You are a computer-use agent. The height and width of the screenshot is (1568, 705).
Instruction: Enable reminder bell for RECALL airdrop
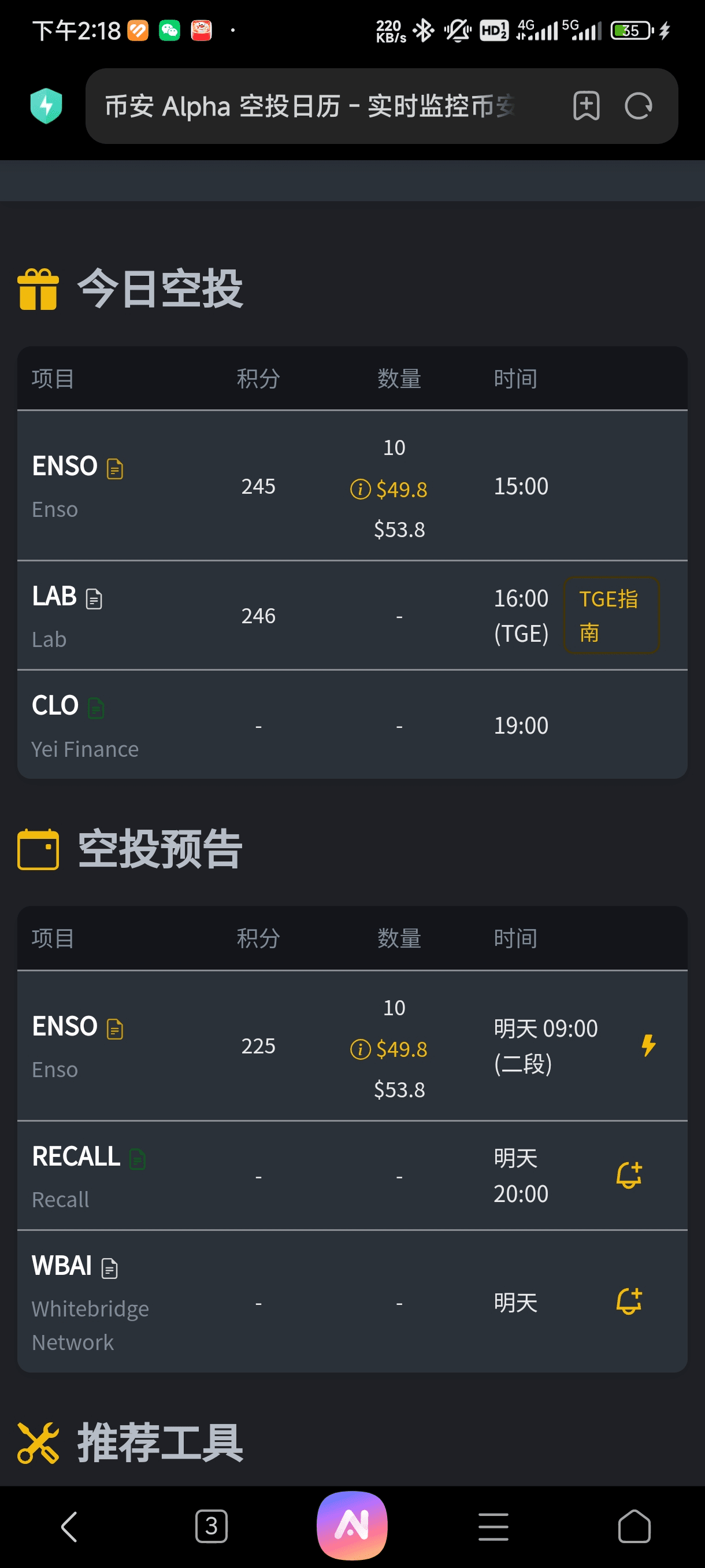629,1175
